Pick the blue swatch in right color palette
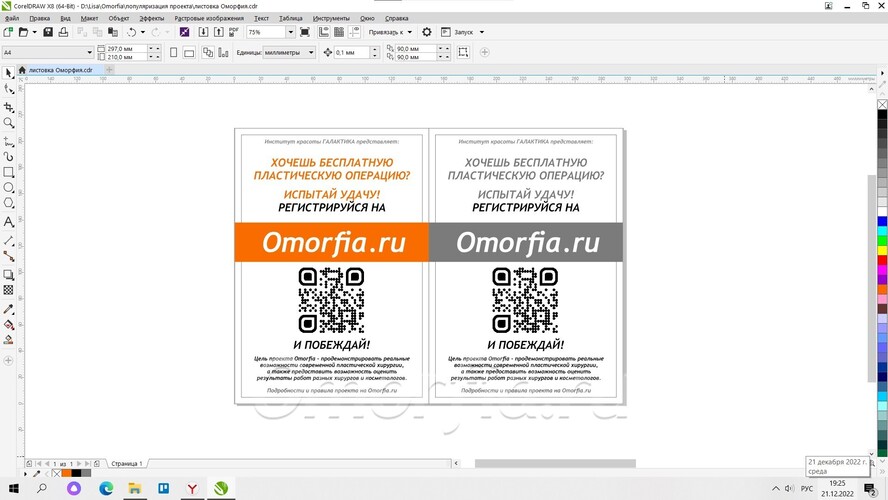Viewport: 888px width, 500px height. click(x=882, y=221)
